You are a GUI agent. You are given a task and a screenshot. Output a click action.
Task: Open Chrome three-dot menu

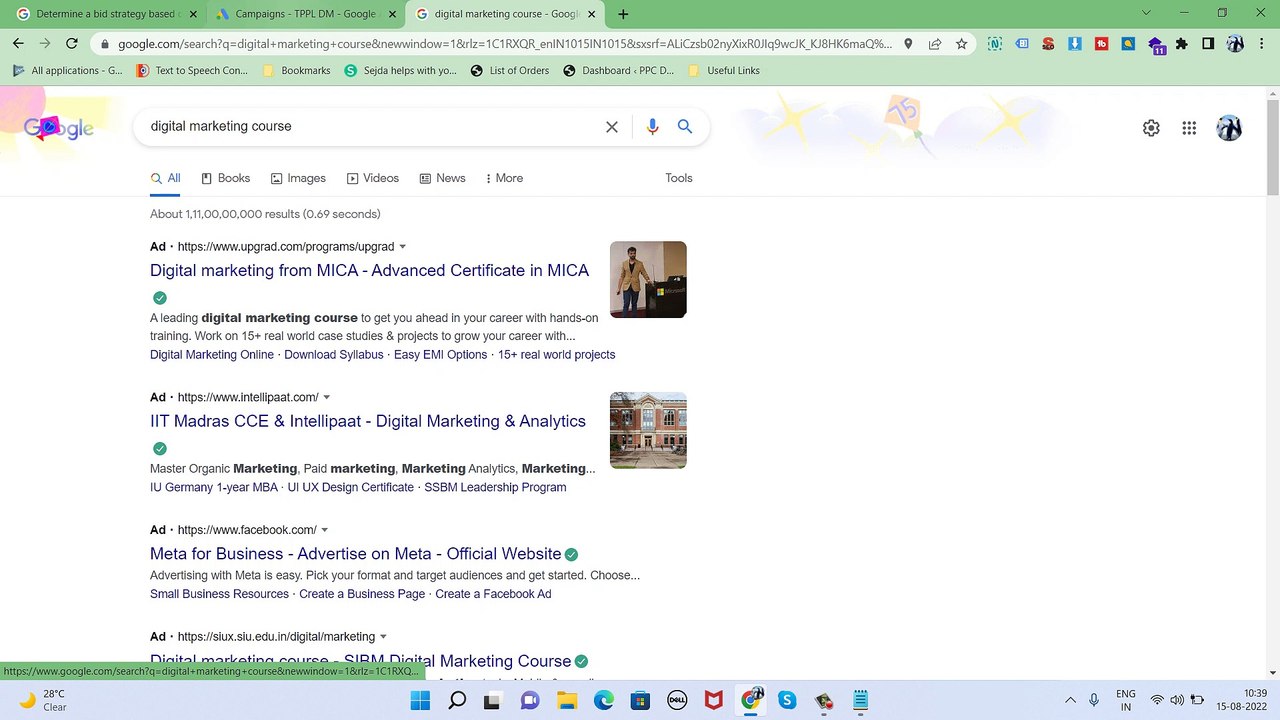click(x=1262, y=44)
